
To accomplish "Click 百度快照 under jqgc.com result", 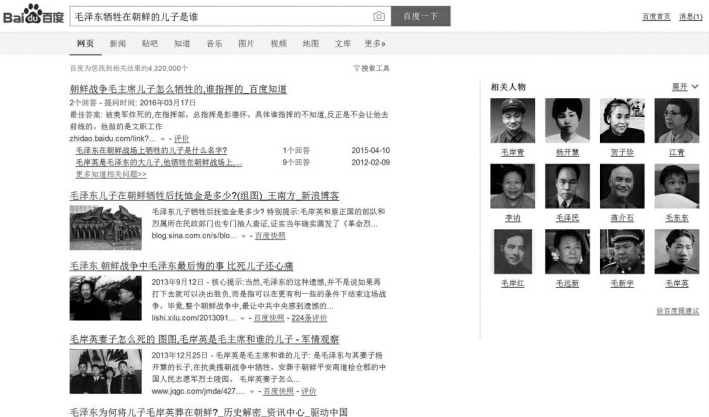I will click(279, 392).
